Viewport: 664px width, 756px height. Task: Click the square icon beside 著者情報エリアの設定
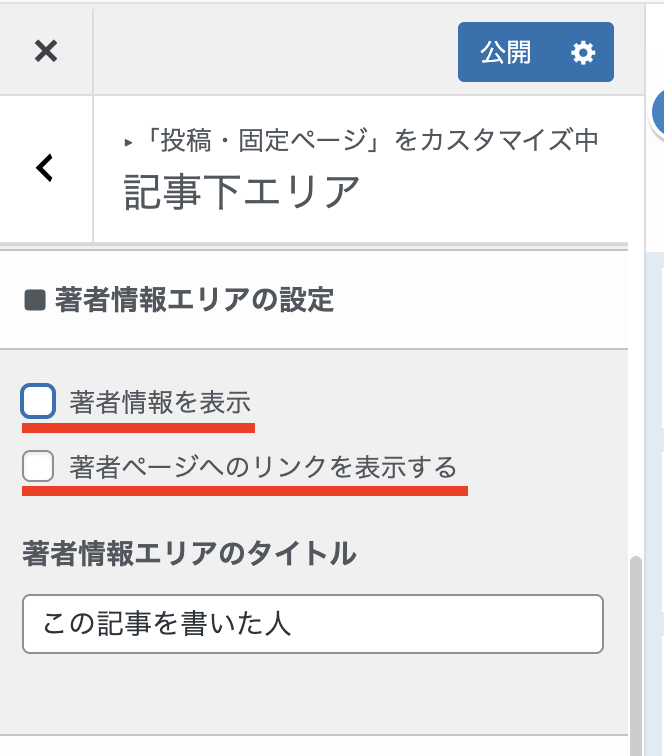(x=35, y=300)
